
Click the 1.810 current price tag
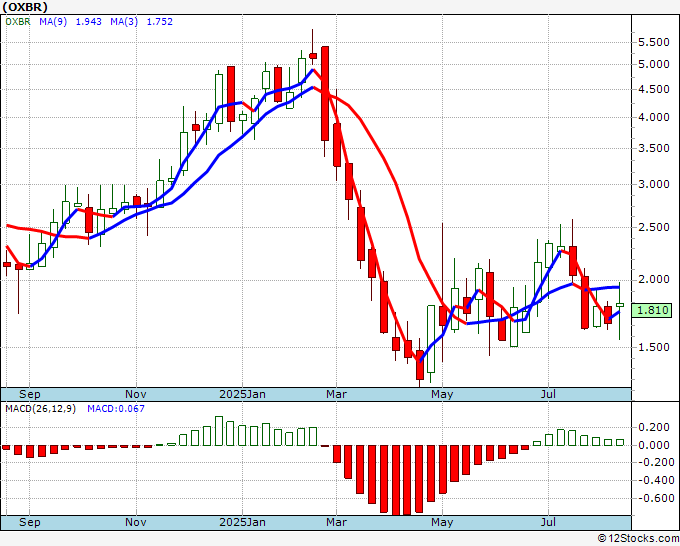click(x=653, y=310)
